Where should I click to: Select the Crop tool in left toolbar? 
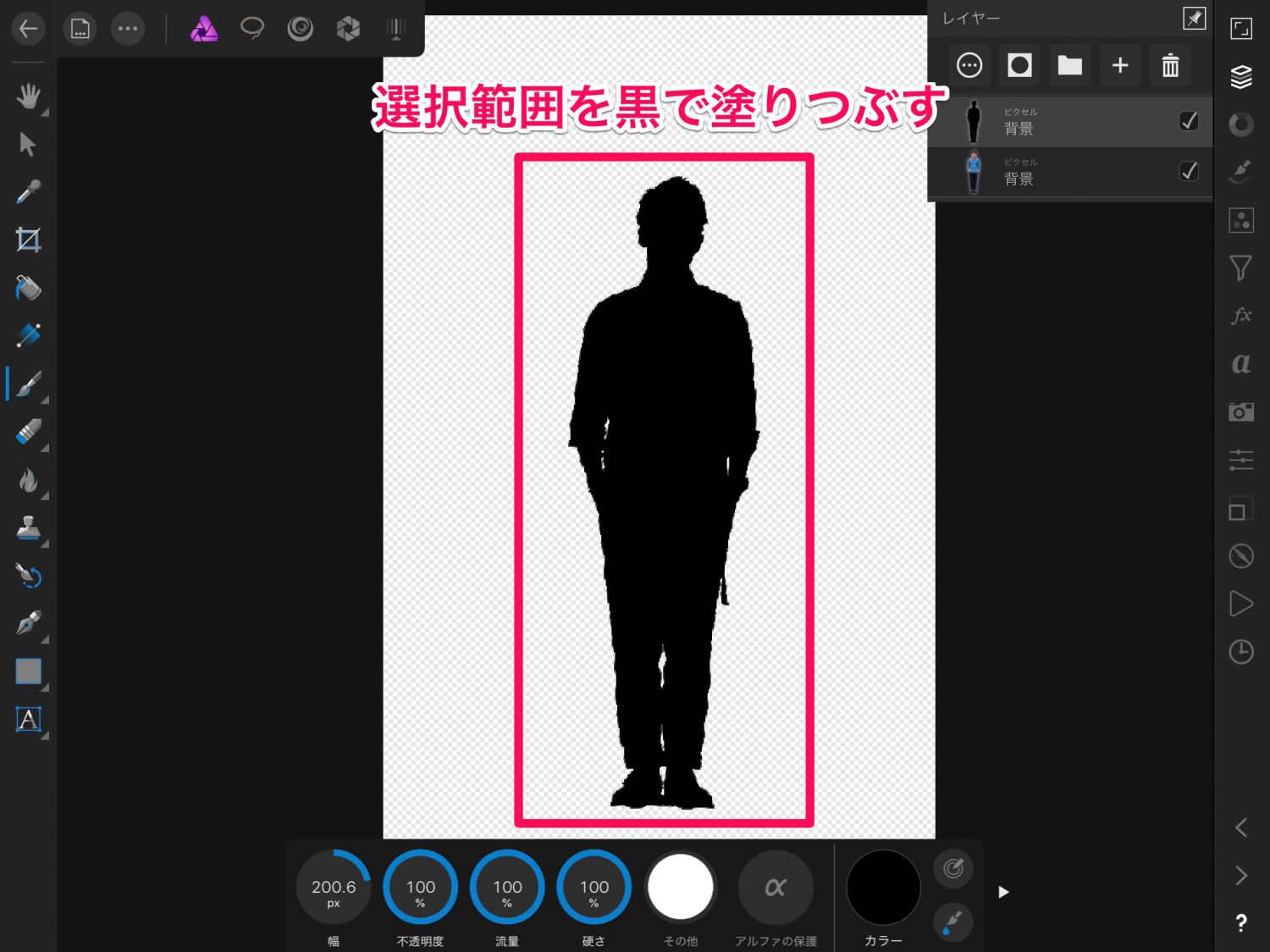(x=28, y=240)
